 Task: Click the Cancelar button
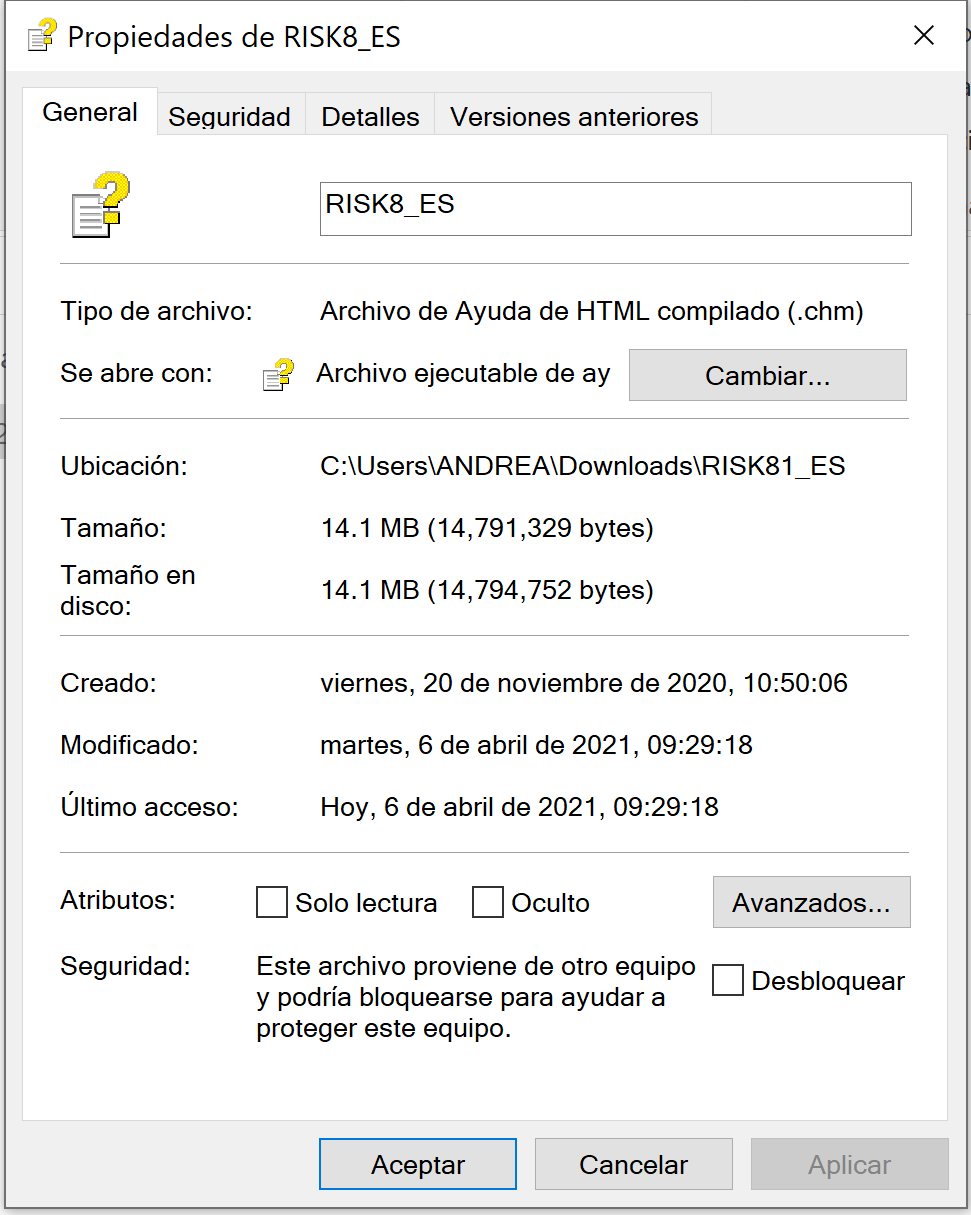[x=633, y=1164]
